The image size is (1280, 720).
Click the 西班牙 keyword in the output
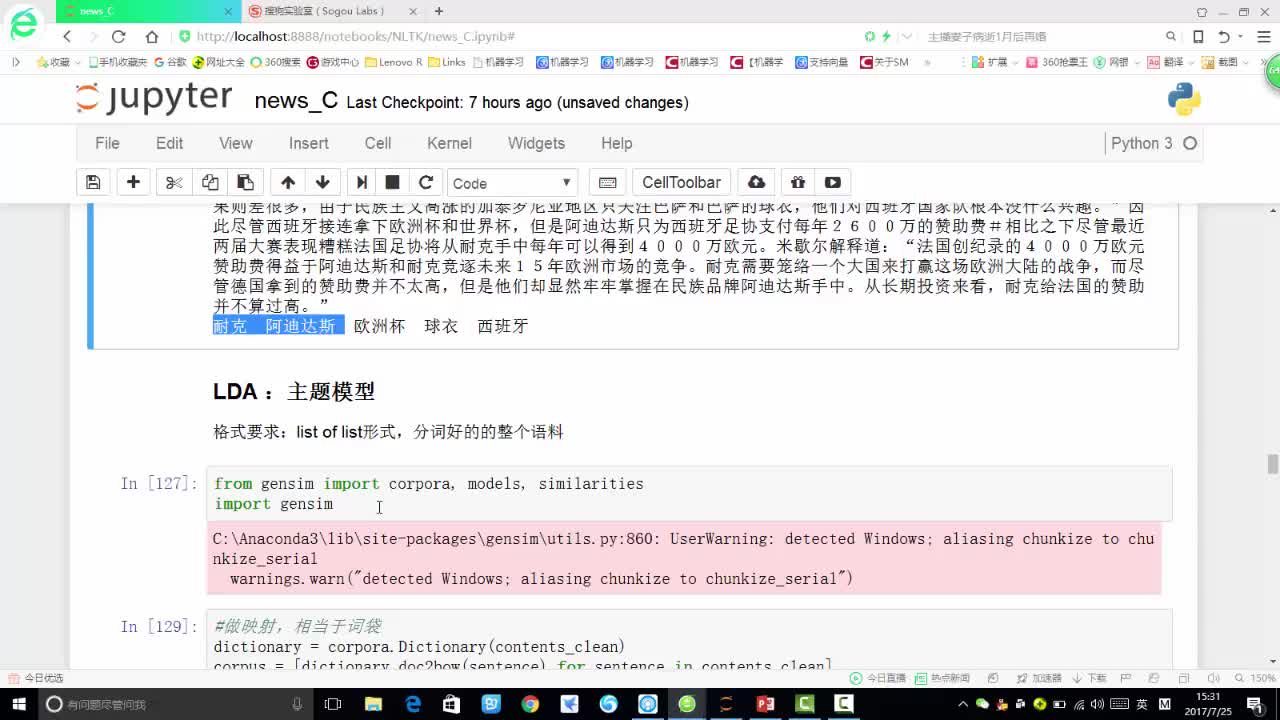(x=502, y=326)
